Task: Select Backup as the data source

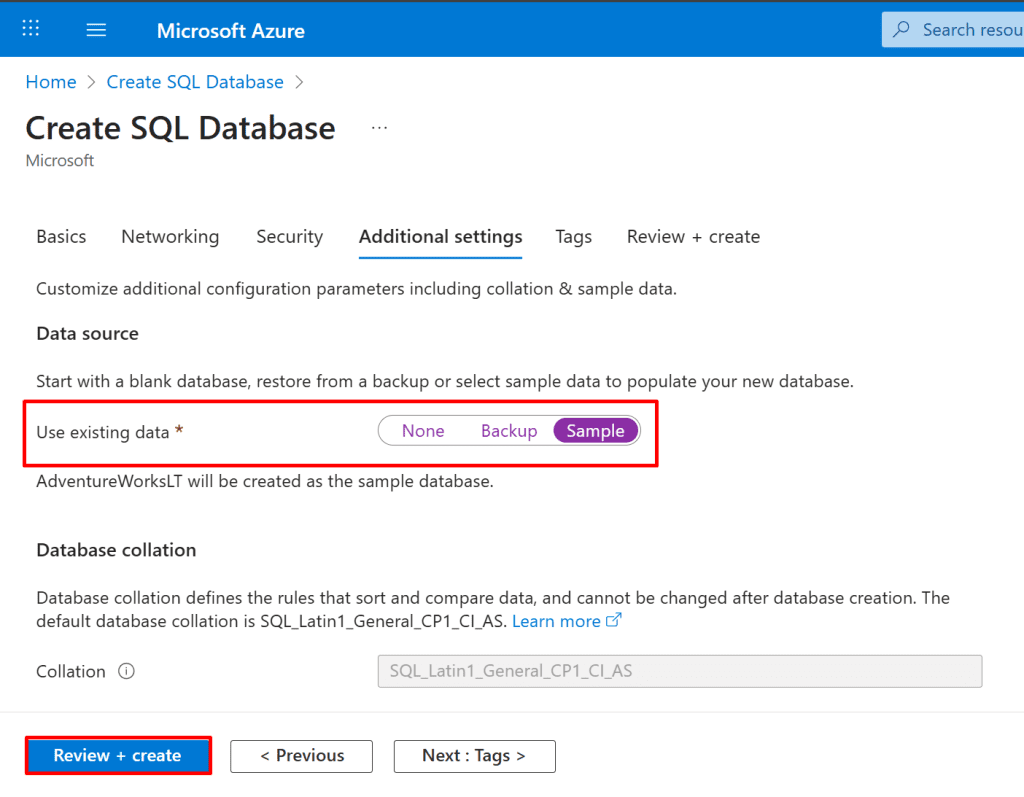Action: (x=509, y=431)
